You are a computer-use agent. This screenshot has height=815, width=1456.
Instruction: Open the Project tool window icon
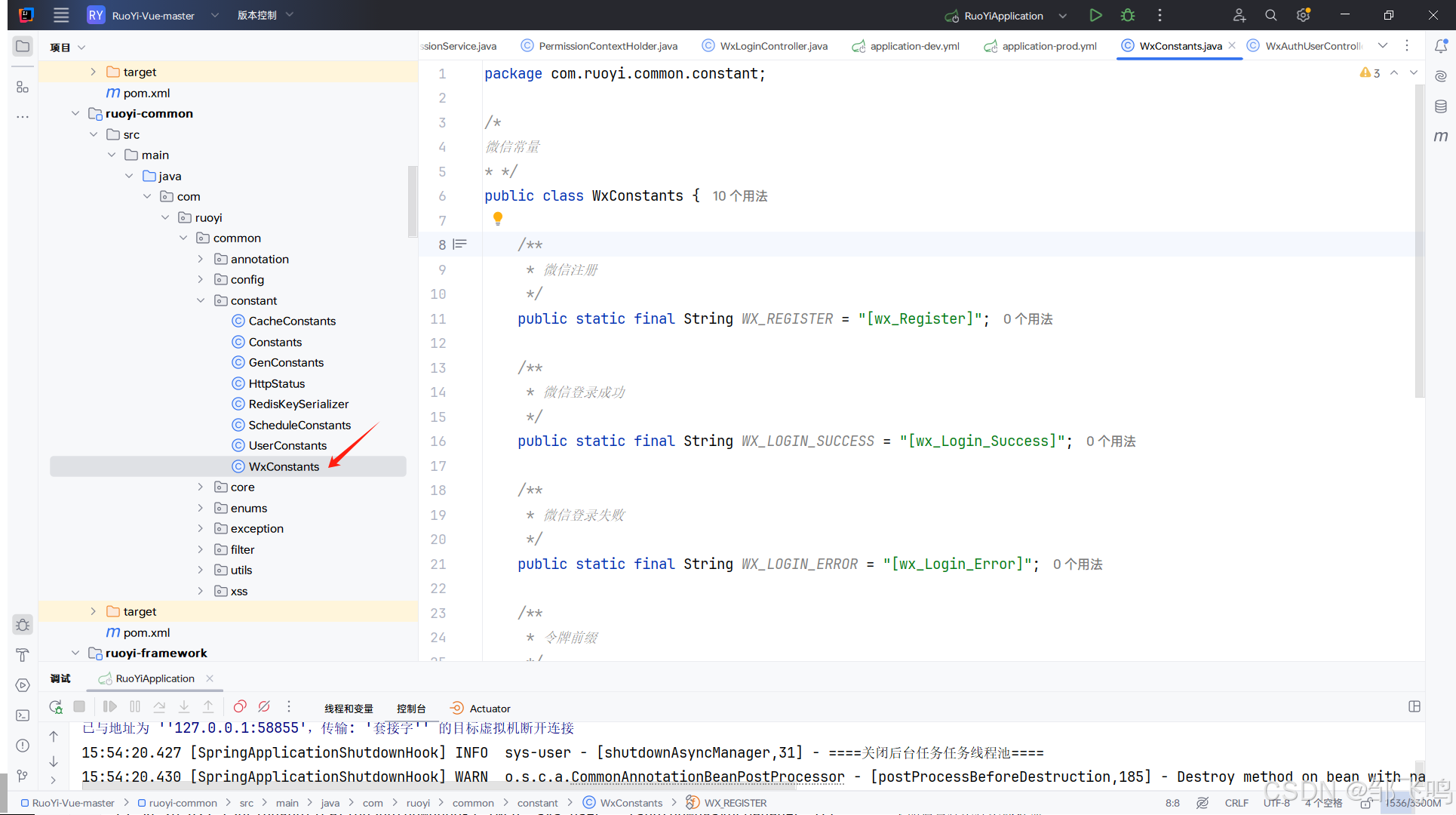23,46
